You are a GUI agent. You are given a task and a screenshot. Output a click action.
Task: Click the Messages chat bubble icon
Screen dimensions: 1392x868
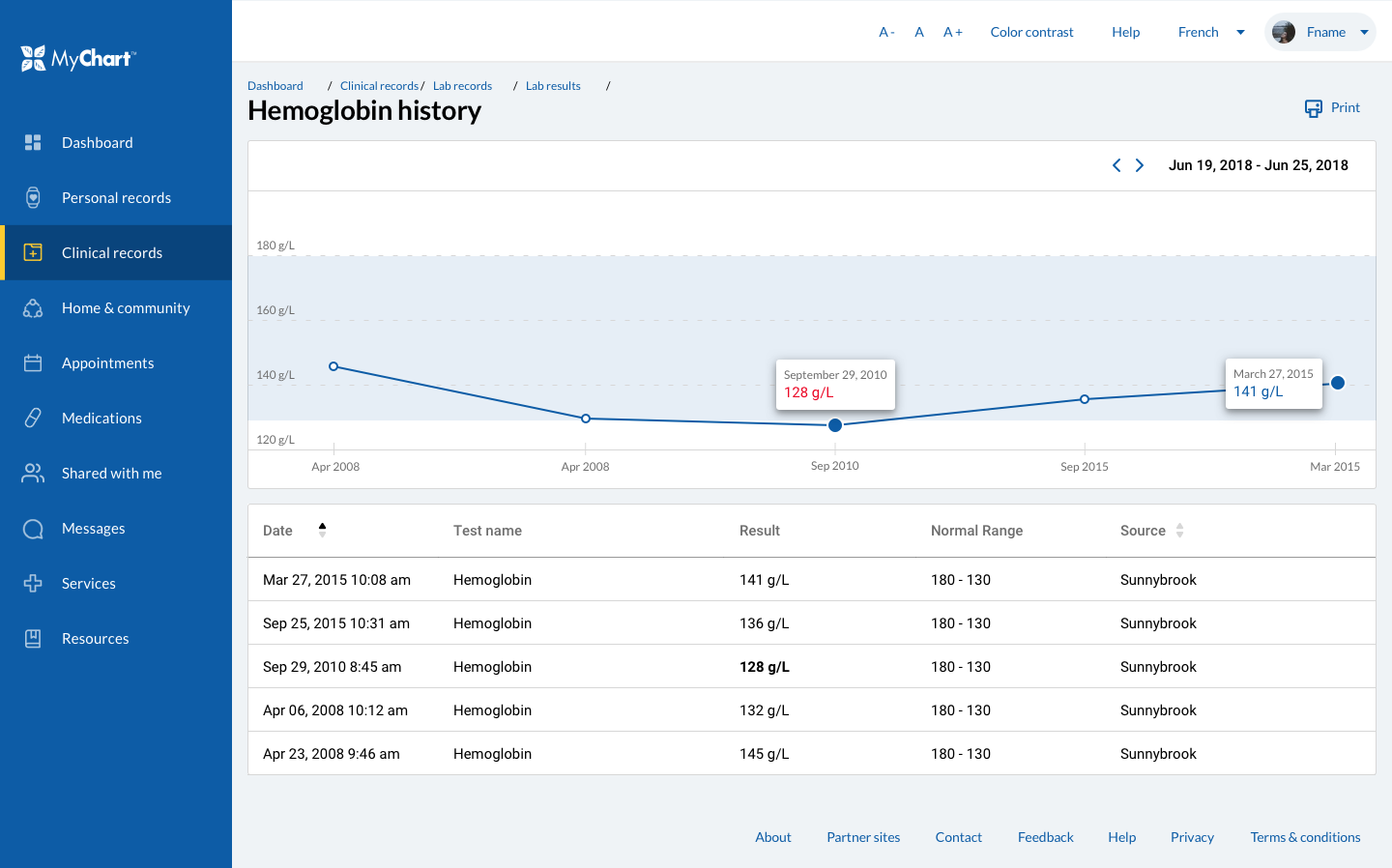pyautogui.click(x=33, y=529)
